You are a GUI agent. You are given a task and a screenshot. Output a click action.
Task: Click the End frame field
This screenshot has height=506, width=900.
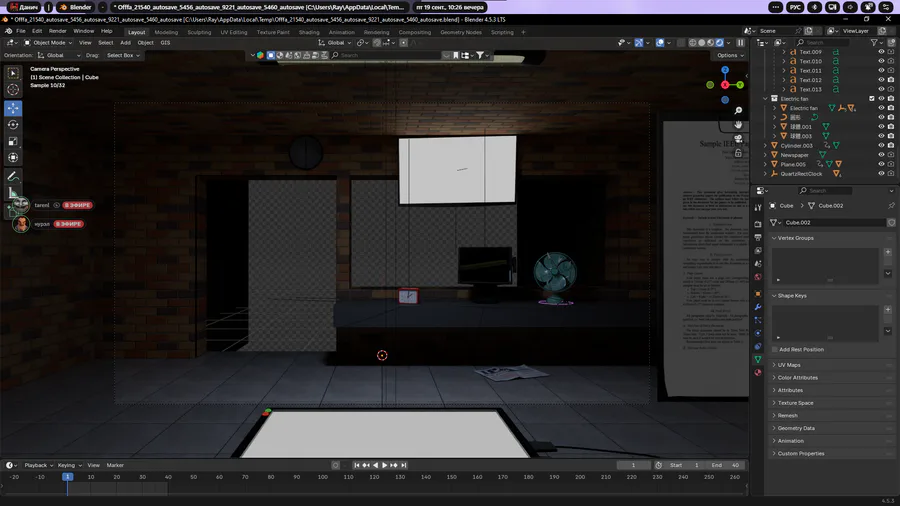click(x=726, y=465)
